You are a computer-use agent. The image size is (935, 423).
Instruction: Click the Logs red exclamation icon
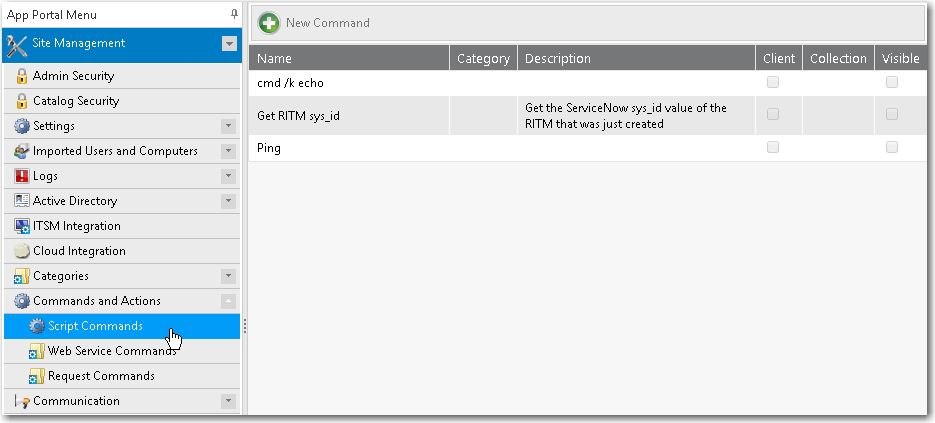point(22,176)
